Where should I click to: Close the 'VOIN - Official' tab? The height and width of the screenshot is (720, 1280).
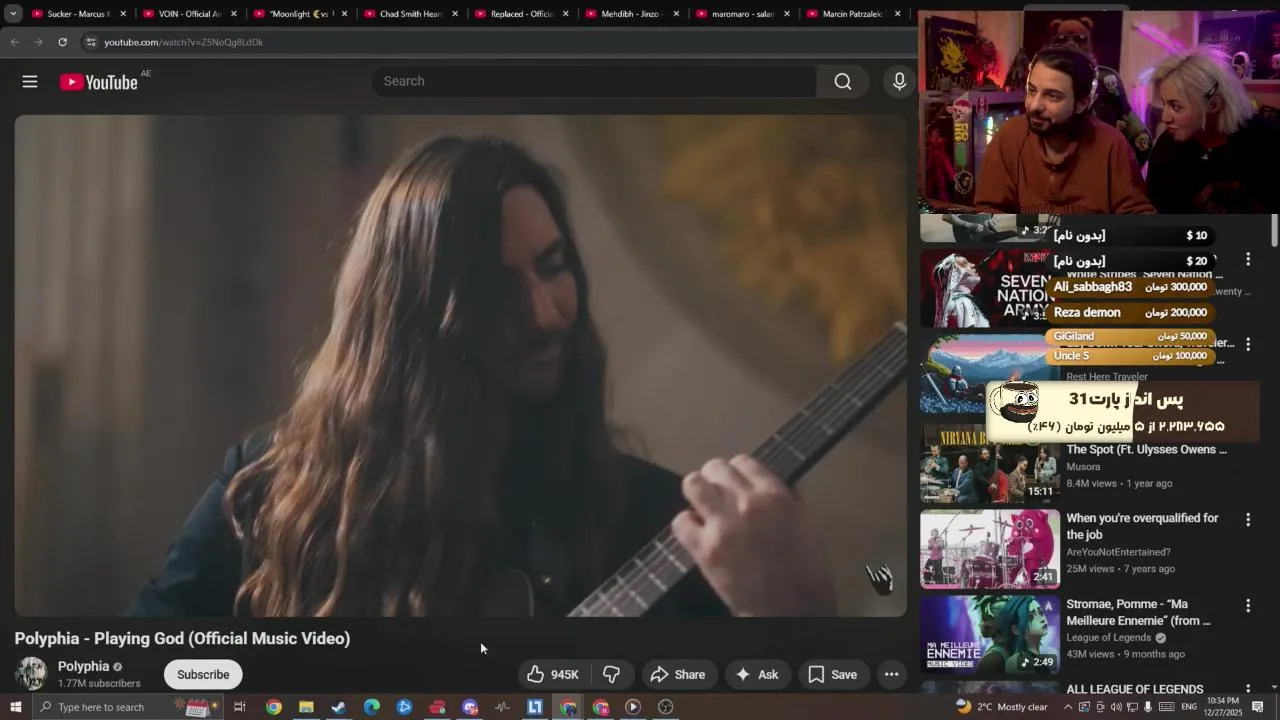point(235,14)
